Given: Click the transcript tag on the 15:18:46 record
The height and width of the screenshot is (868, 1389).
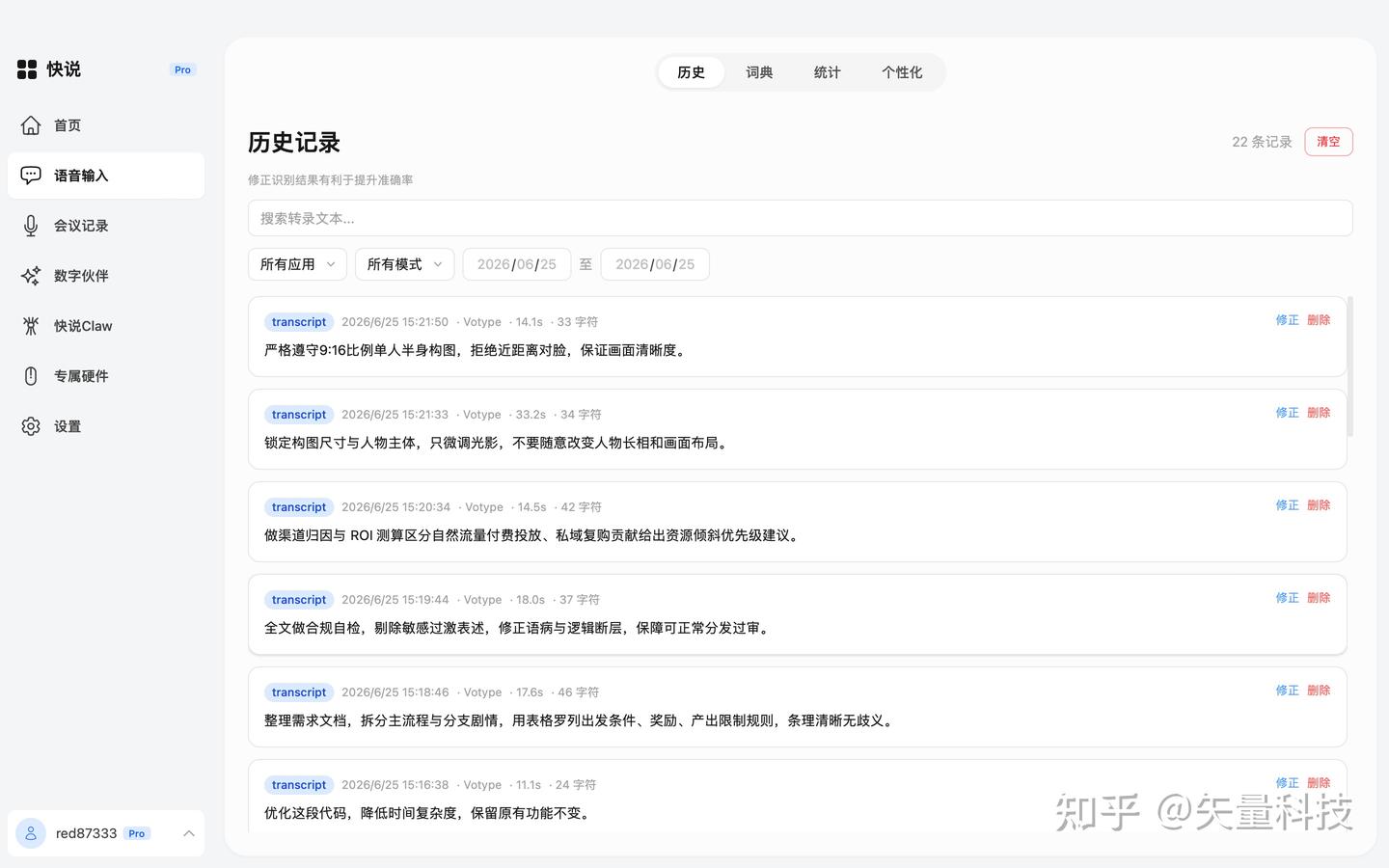Looking at the screenshot, I should click(x=299, y=692).
